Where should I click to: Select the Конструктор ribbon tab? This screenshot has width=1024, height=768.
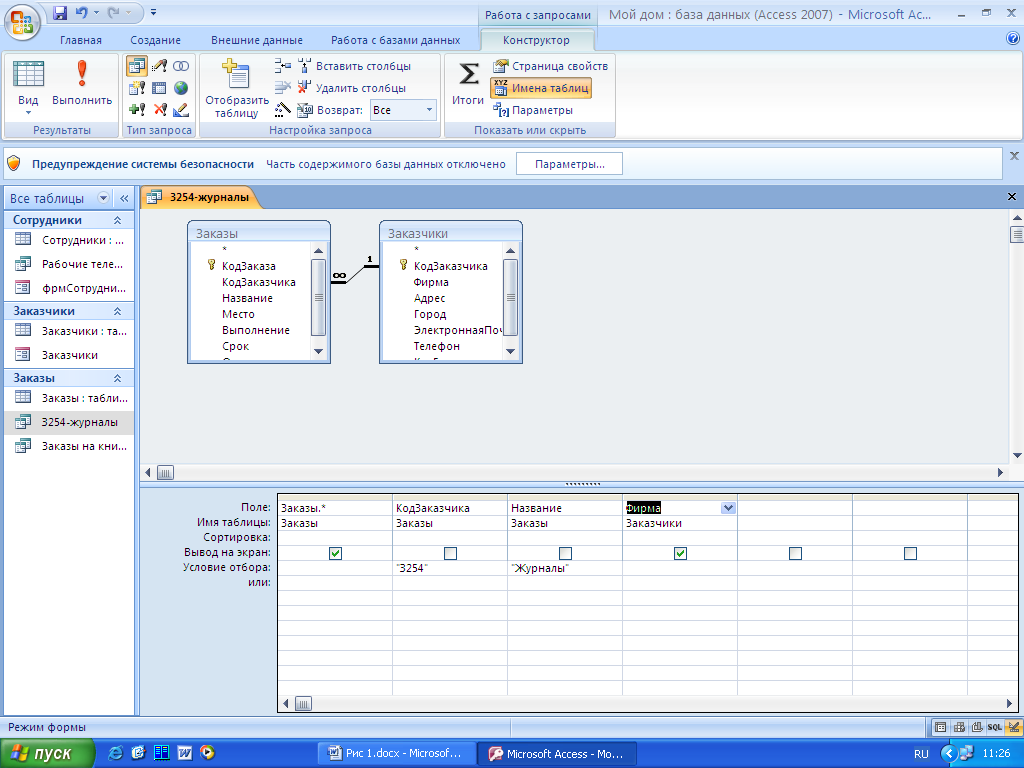536,40
